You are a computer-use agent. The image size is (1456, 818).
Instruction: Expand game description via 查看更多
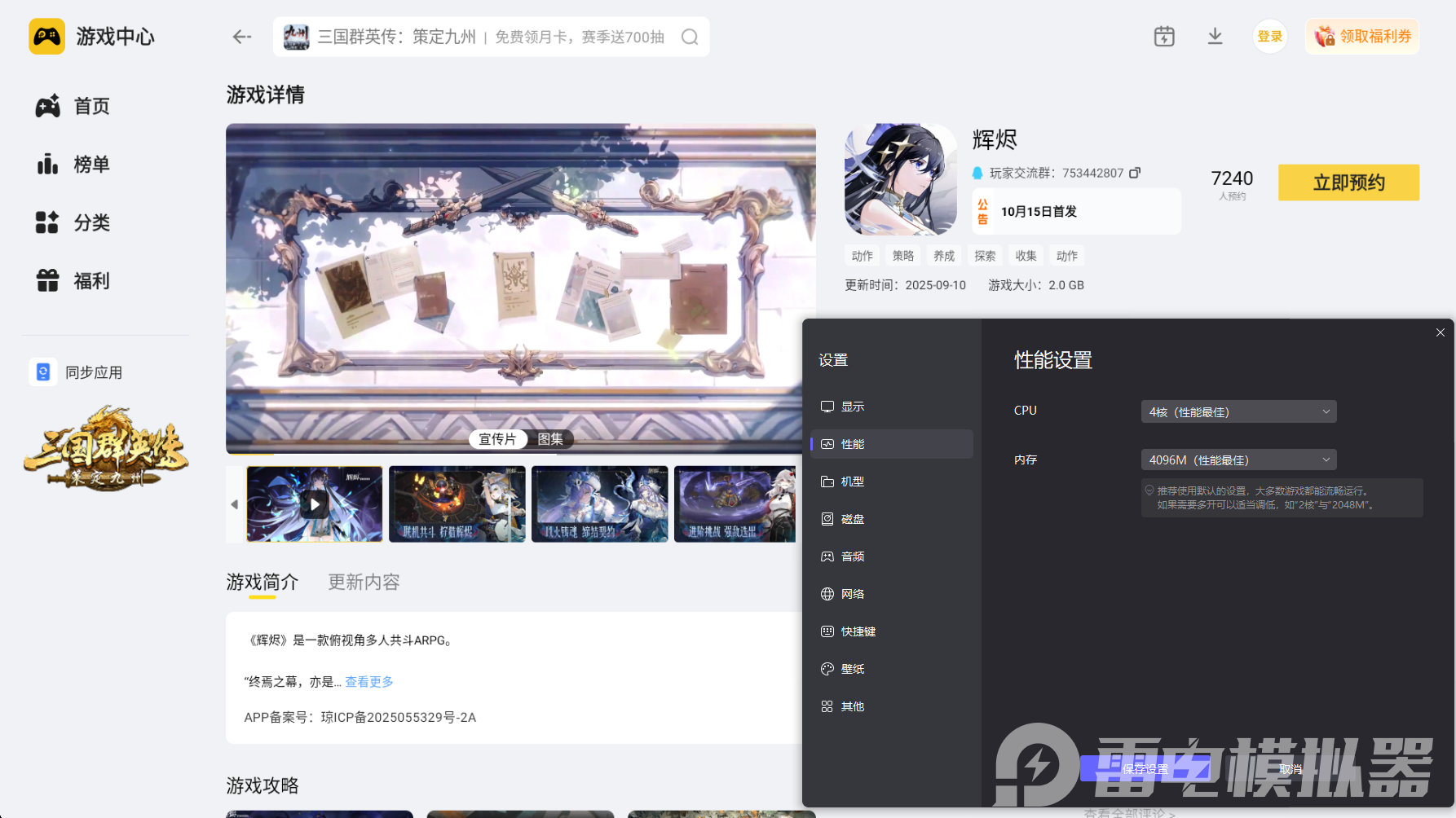click(x=368, y=682)
